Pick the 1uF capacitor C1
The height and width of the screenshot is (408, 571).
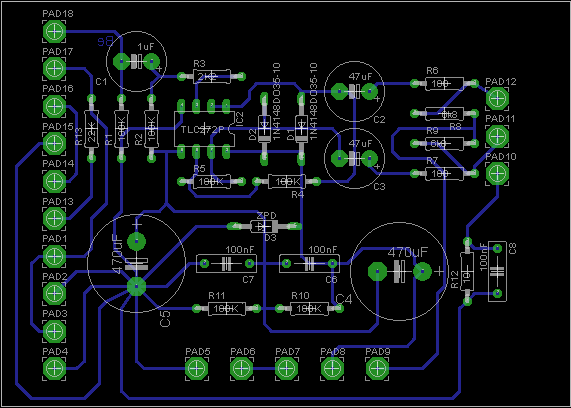pyautogui.click(x=137, y=61)
